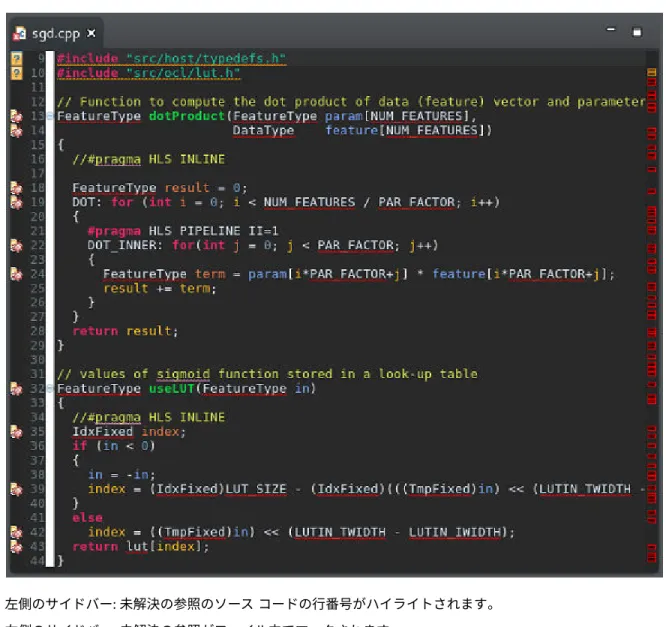Minimize the editor panel

click(x=610, y=30)
